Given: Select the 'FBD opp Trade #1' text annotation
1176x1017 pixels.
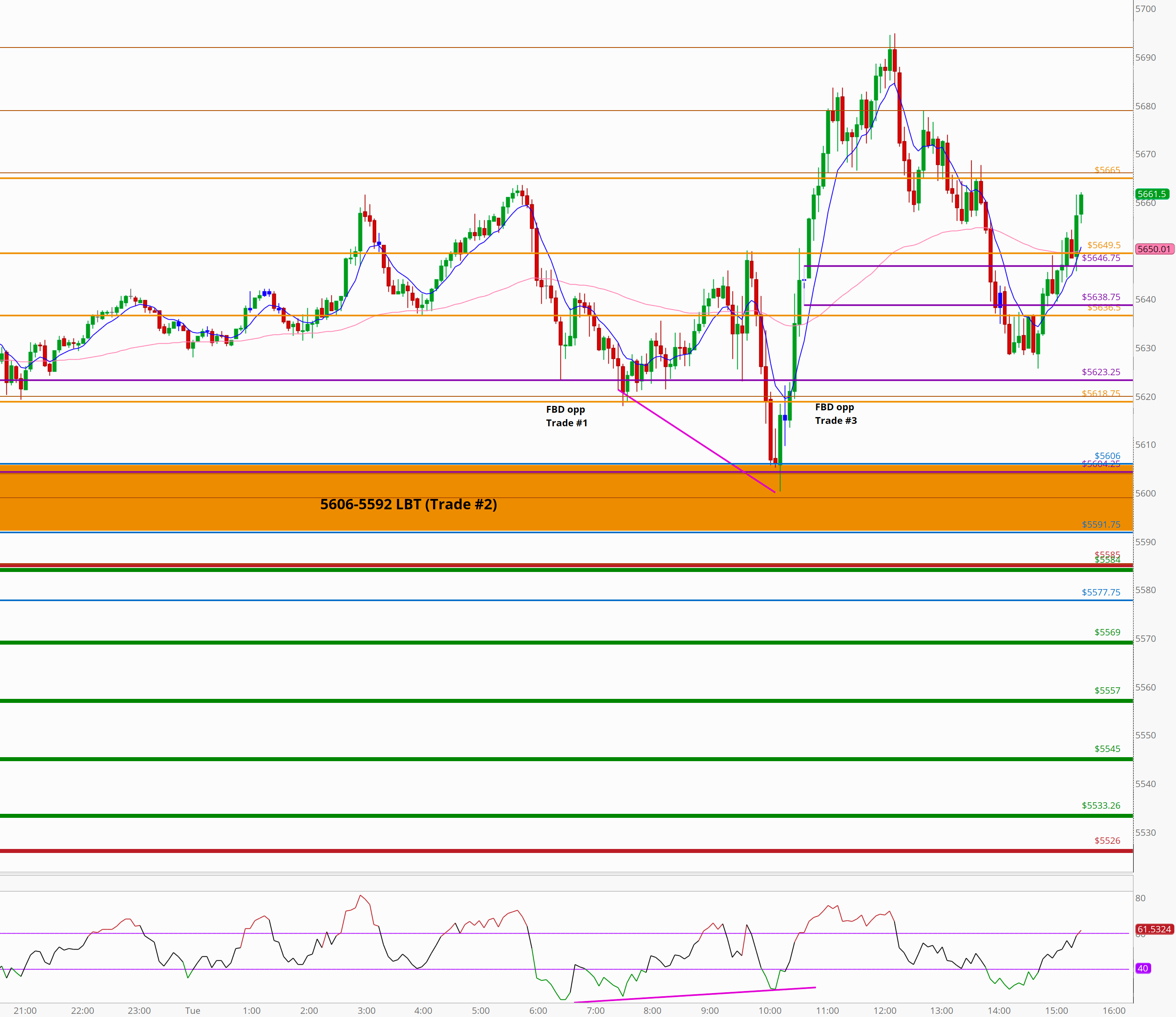Looking at the screenshot, I should (x=566, y=416).
